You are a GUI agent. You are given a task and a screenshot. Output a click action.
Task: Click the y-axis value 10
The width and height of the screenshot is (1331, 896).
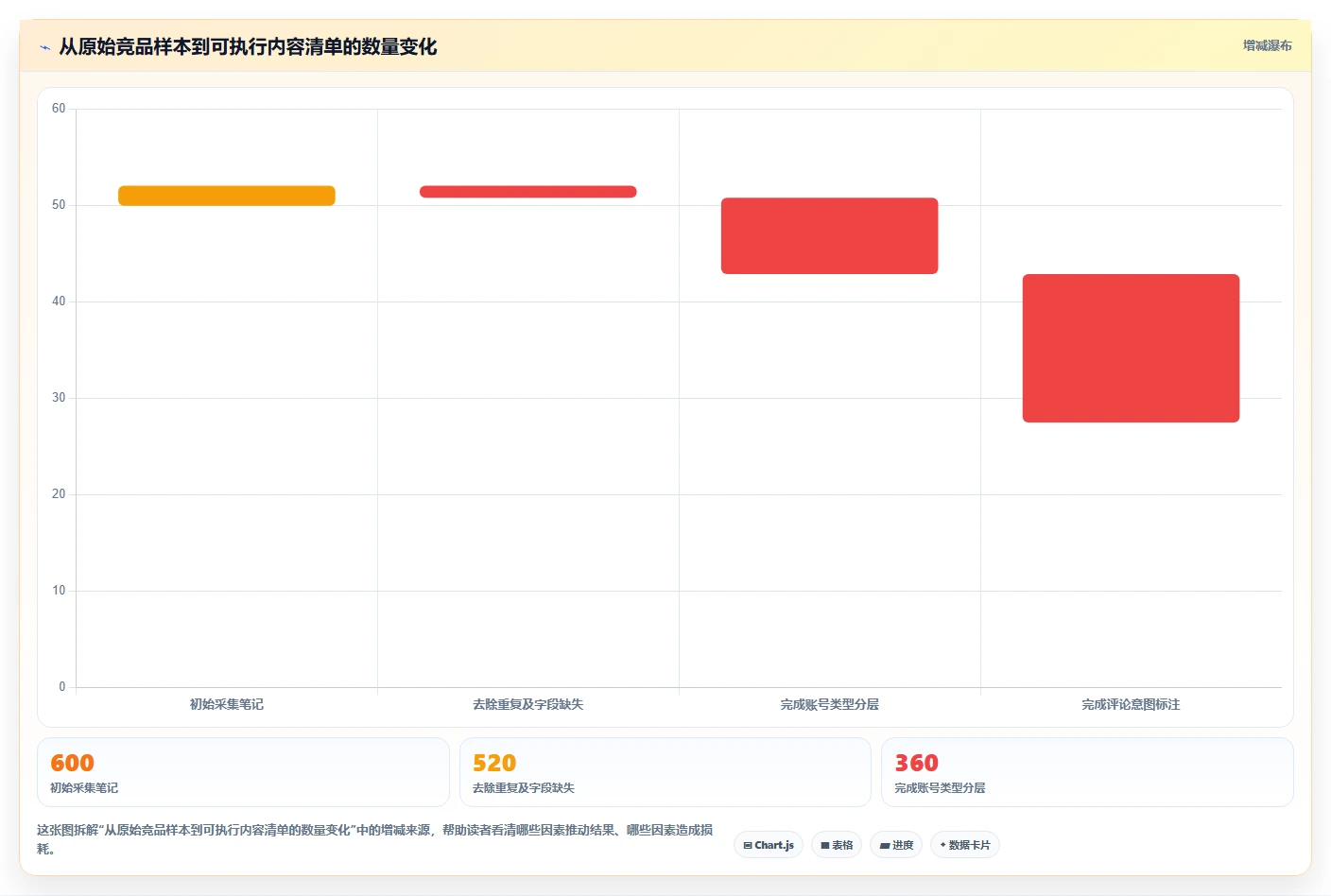tap(59, 591)
